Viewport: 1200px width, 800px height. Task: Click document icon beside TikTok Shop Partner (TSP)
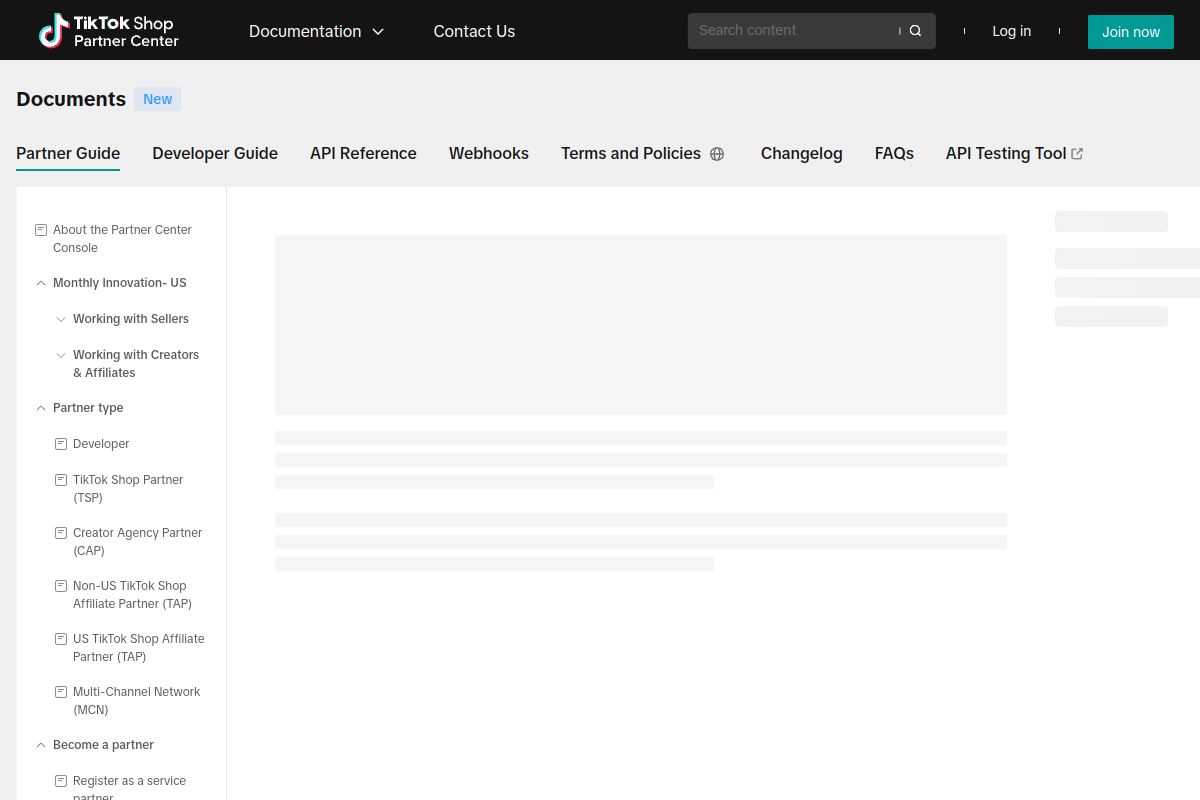point(61,480)
